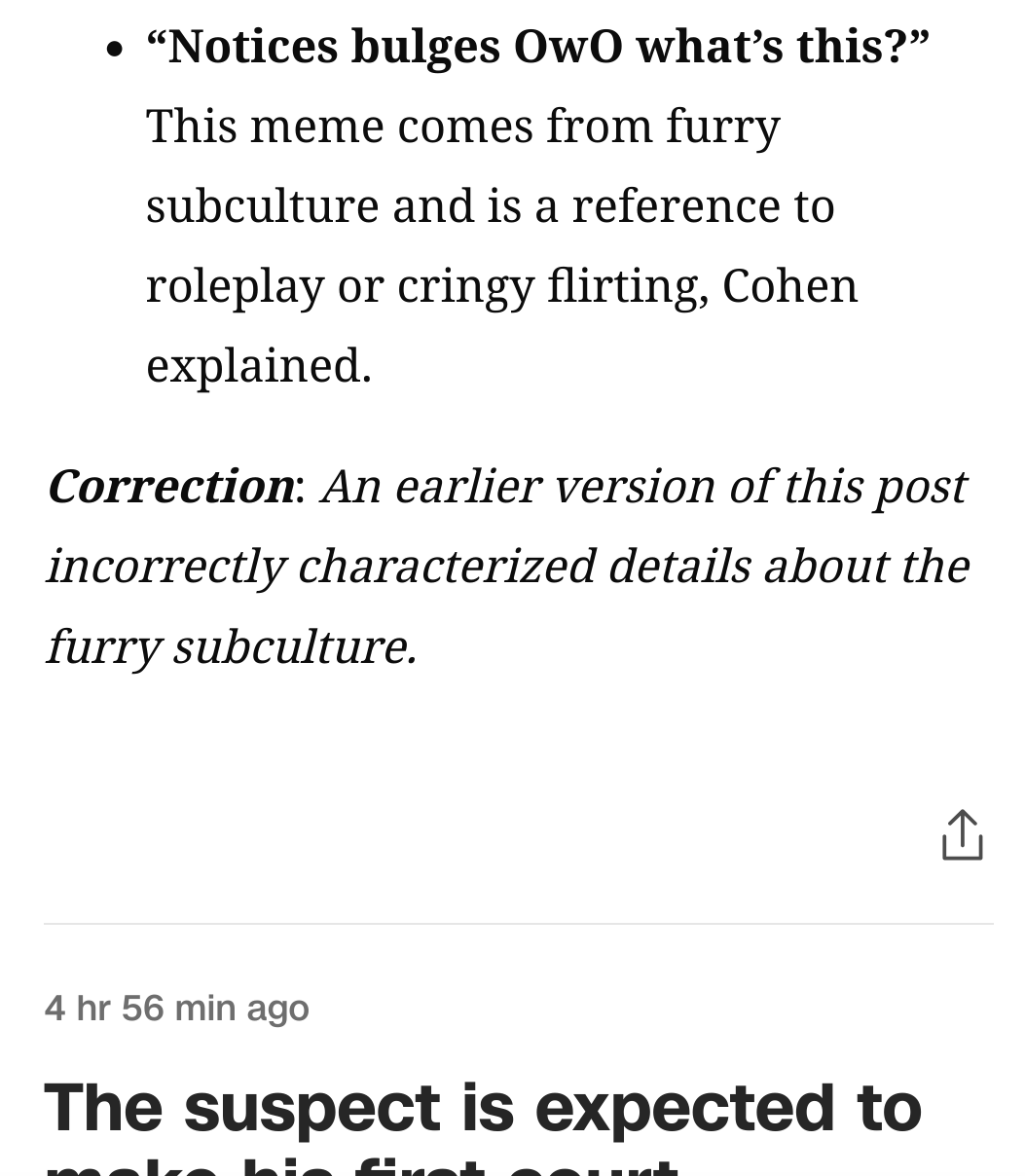Click the word "expected" in the headline
Image resolution: width=1025 pixels, height=1176 pixels.
684,1108
